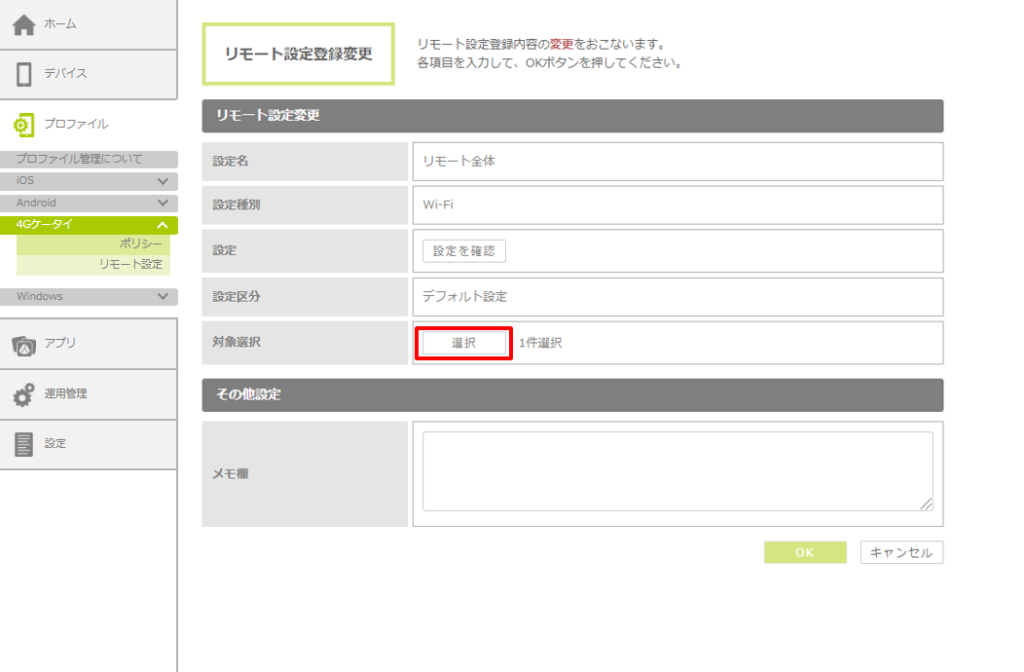Click the Apps icon in the sidebar
The height and width of the screenshot is (672, 1024).
(x=24, y=344)
